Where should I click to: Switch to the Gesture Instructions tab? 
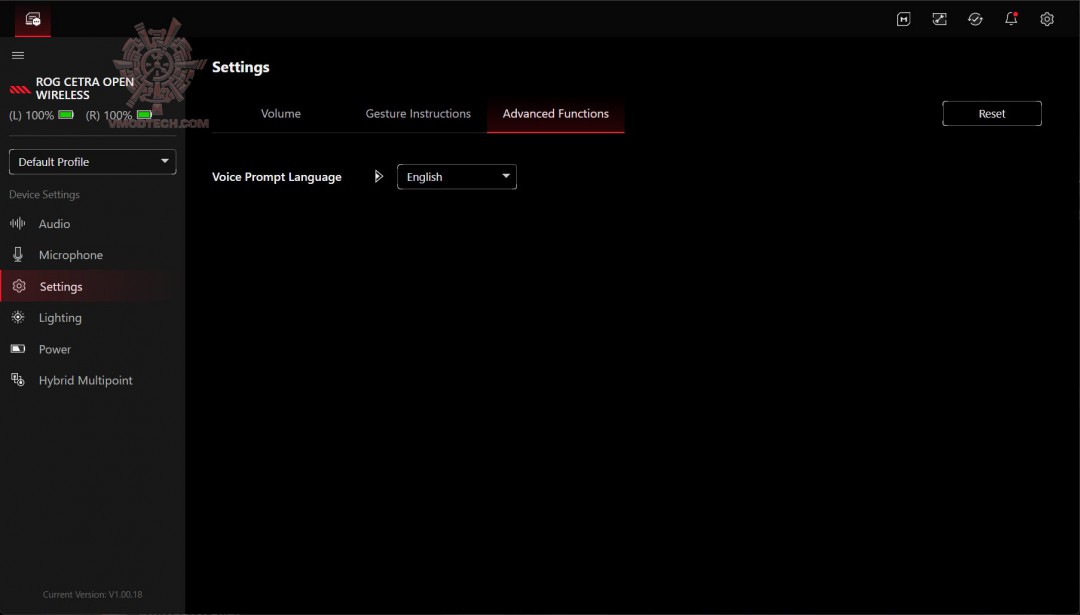pos(417,114)
